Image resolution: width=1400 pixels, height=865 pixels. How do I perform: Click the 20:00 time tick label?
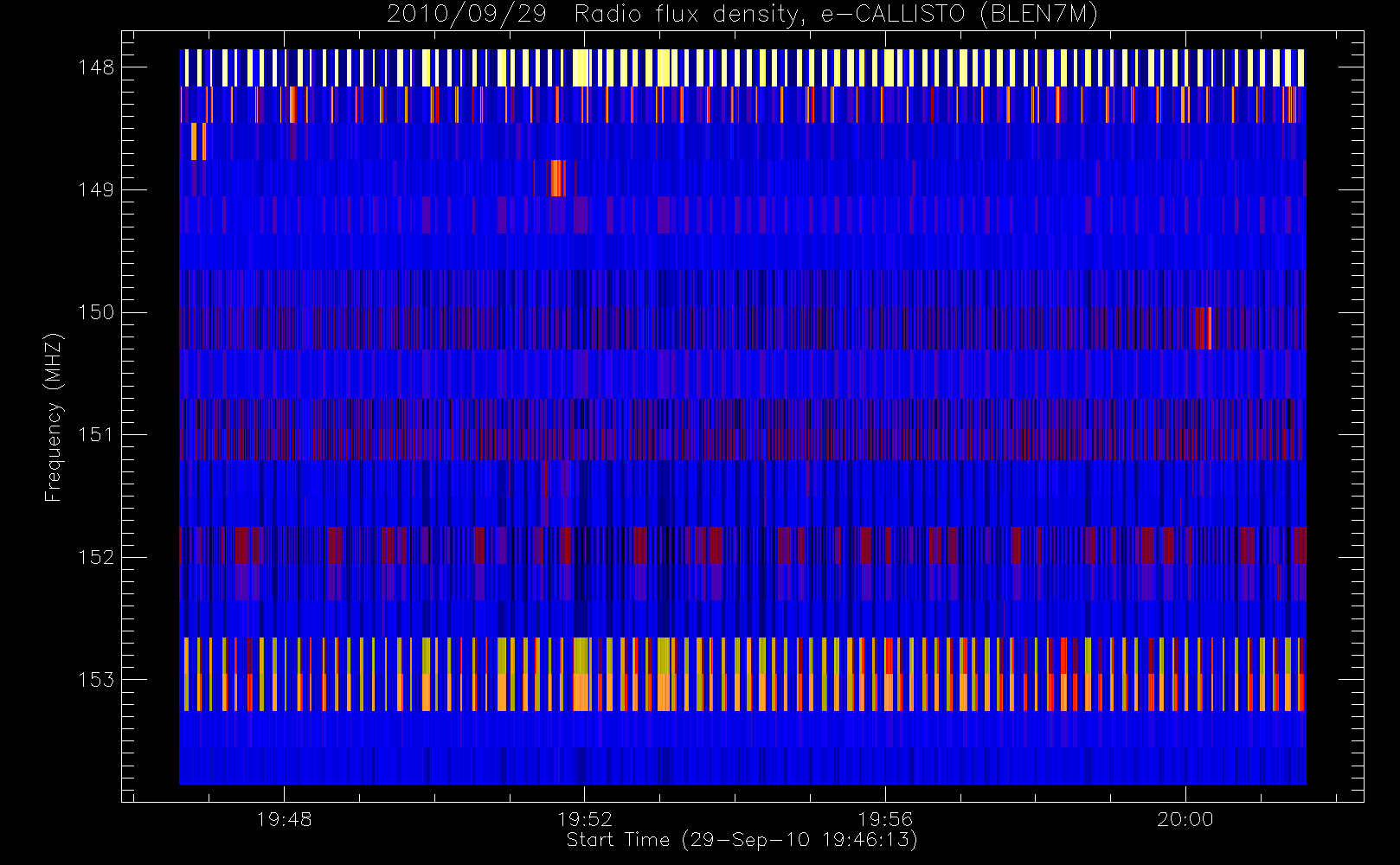click(x=1185, y=819)
